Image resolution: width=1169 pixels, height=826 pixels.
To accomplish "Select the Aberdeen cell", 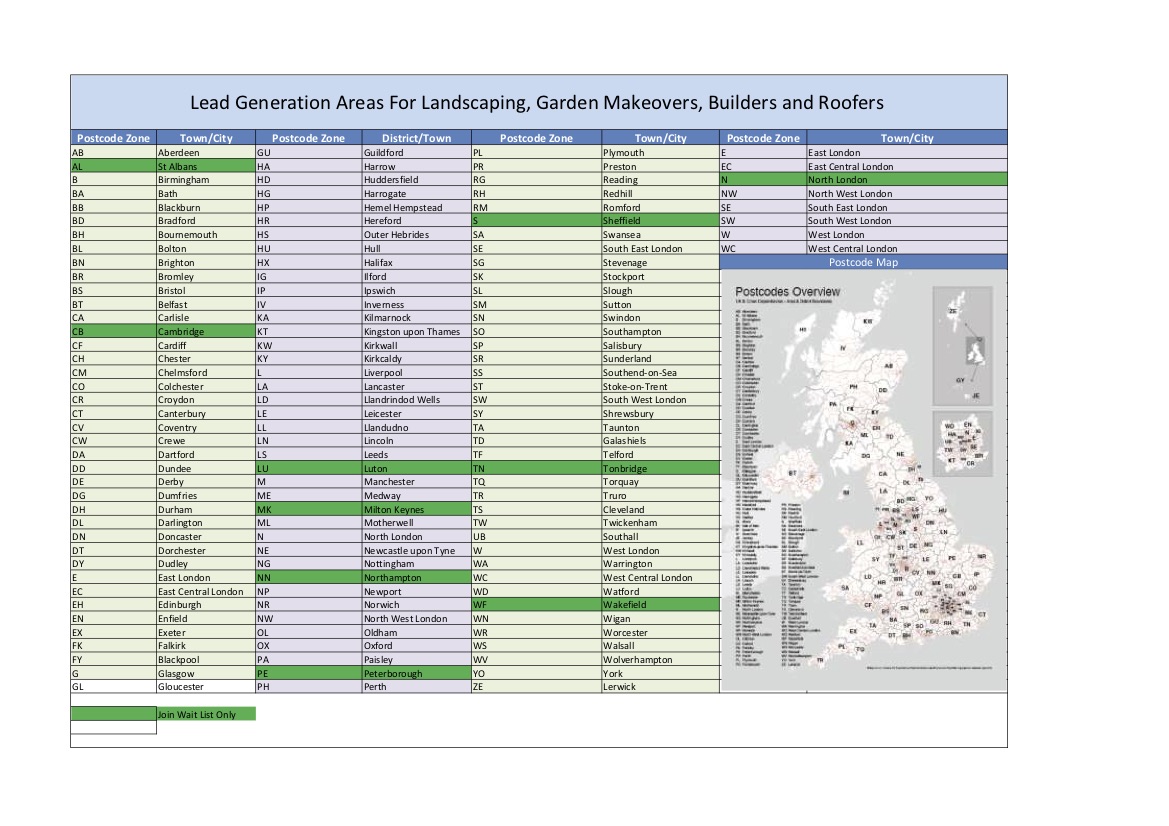I will coord(206,152).
